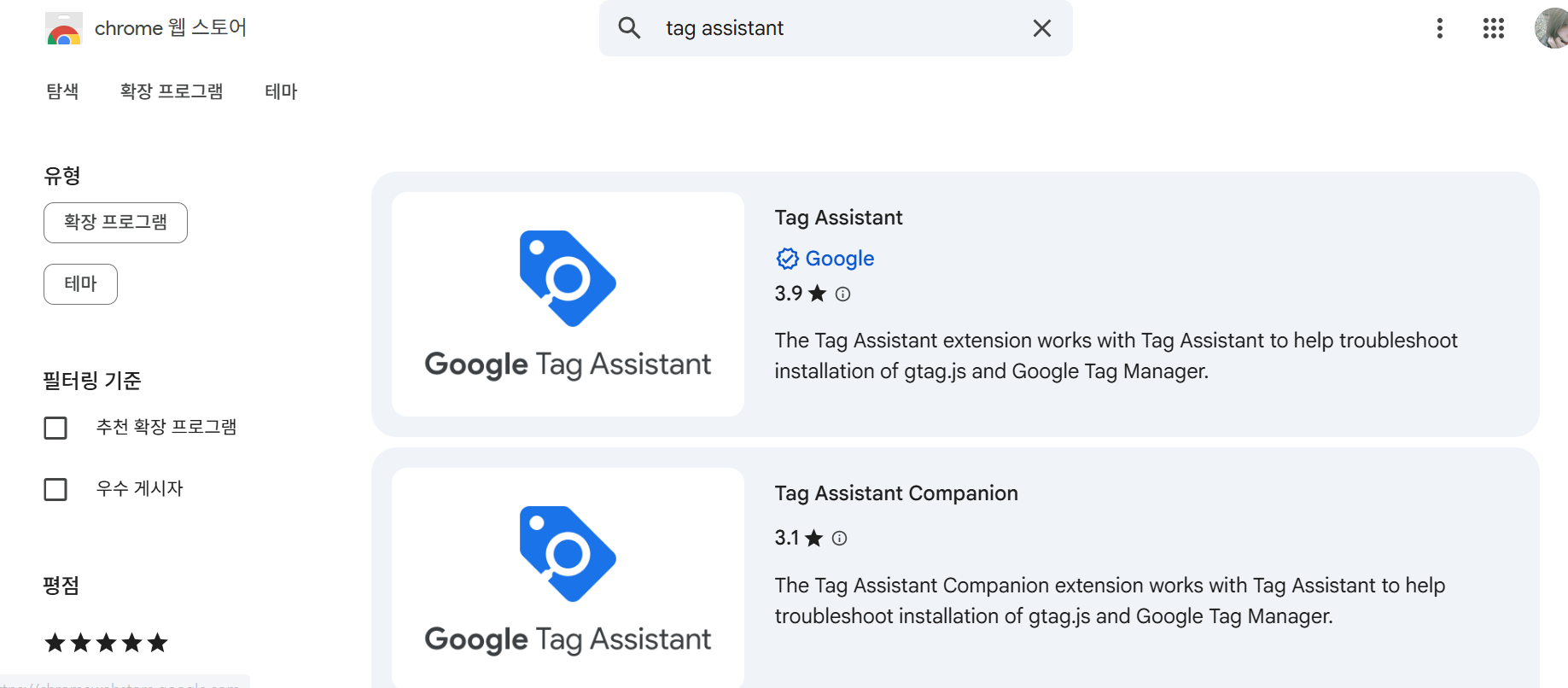Clear the search box with the X icon

pos(1042,28)
